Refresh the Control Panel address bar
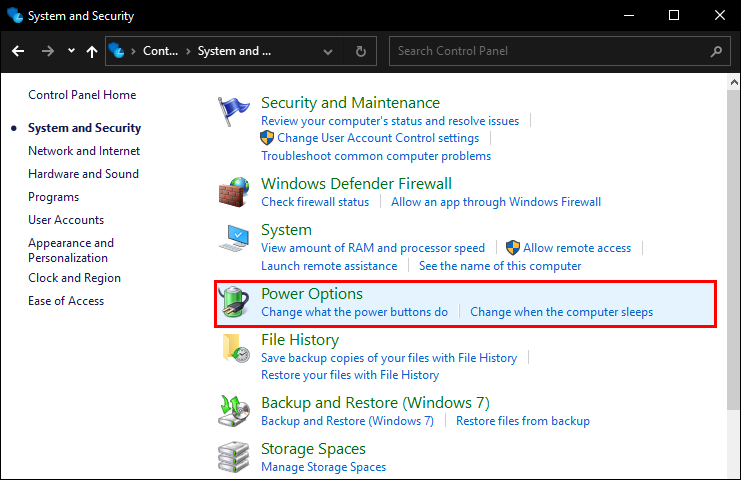 361,50
